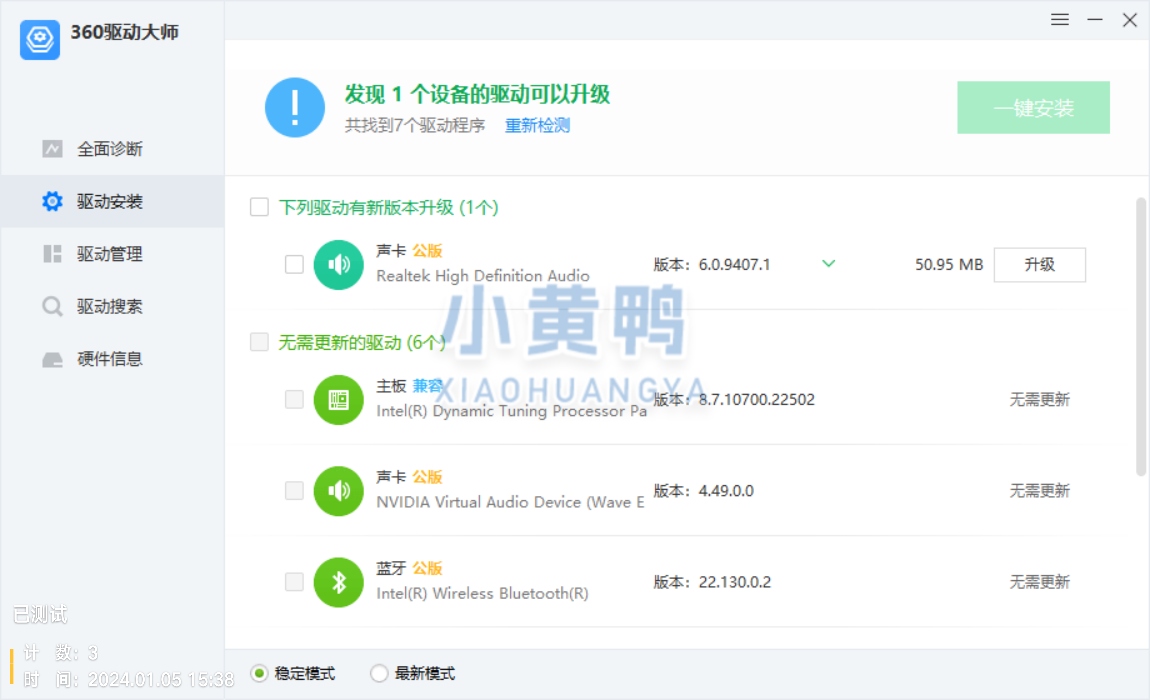The image size is (1150, 700).
Task: Click the 驱动搜索 magnifier icon in sidebar
Action: click(x=52, y=306)
